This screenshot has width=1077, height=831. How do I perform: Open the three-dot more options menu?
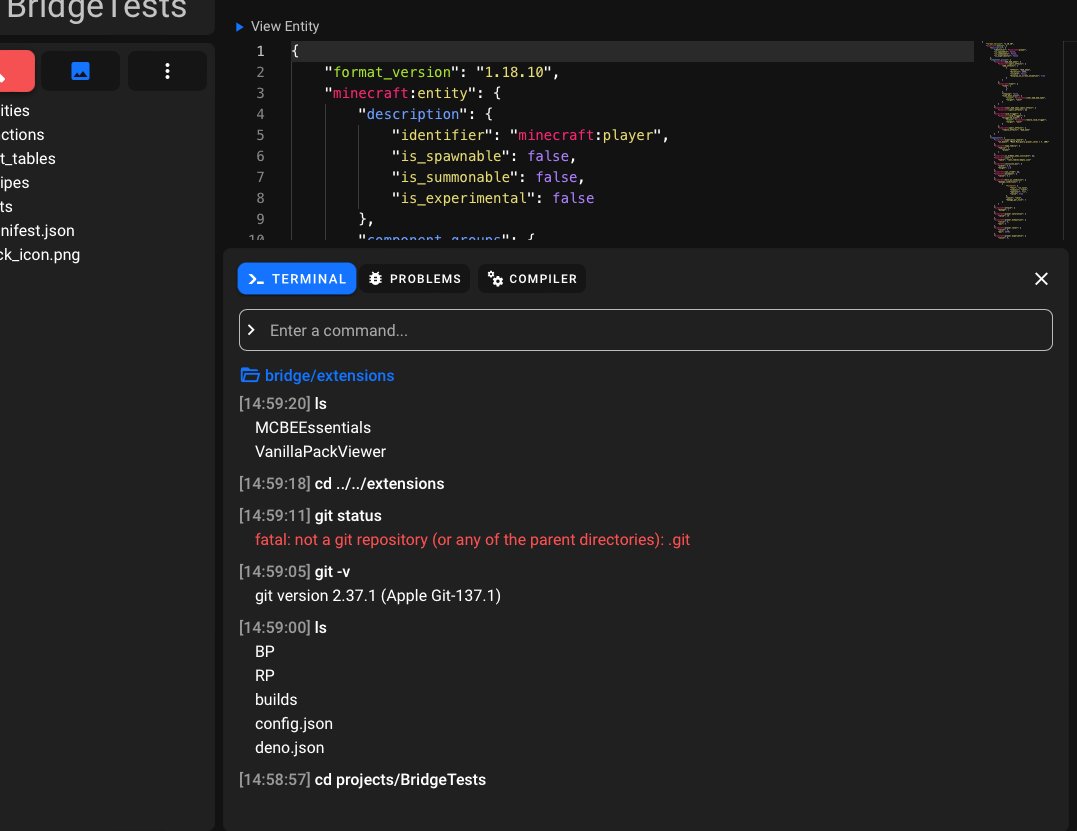(x=167, y=71)
